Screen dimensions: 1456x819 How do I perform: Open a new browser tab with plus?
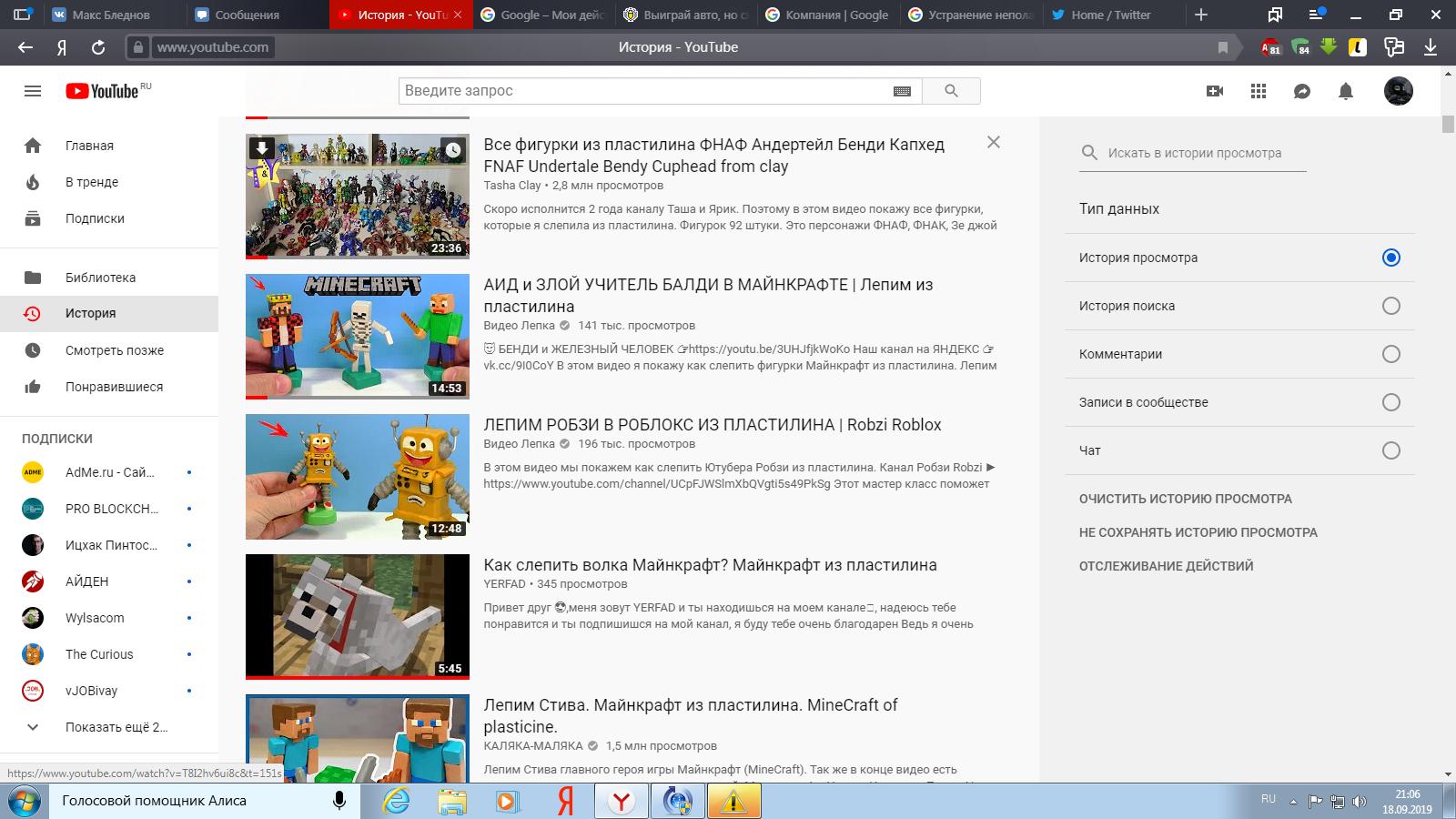pos(1201,15)
